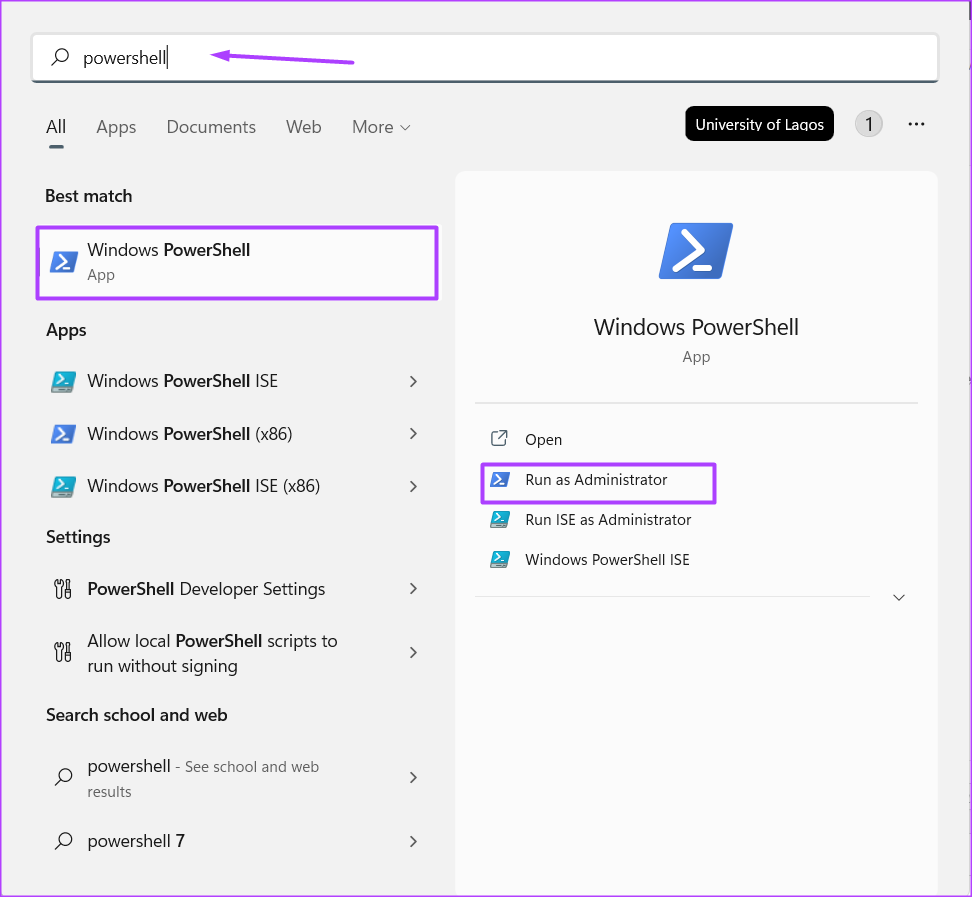The image size is (972, 897).
Task: Click search icon beside 'See school and web results'
Action: [x=63, y=776]
